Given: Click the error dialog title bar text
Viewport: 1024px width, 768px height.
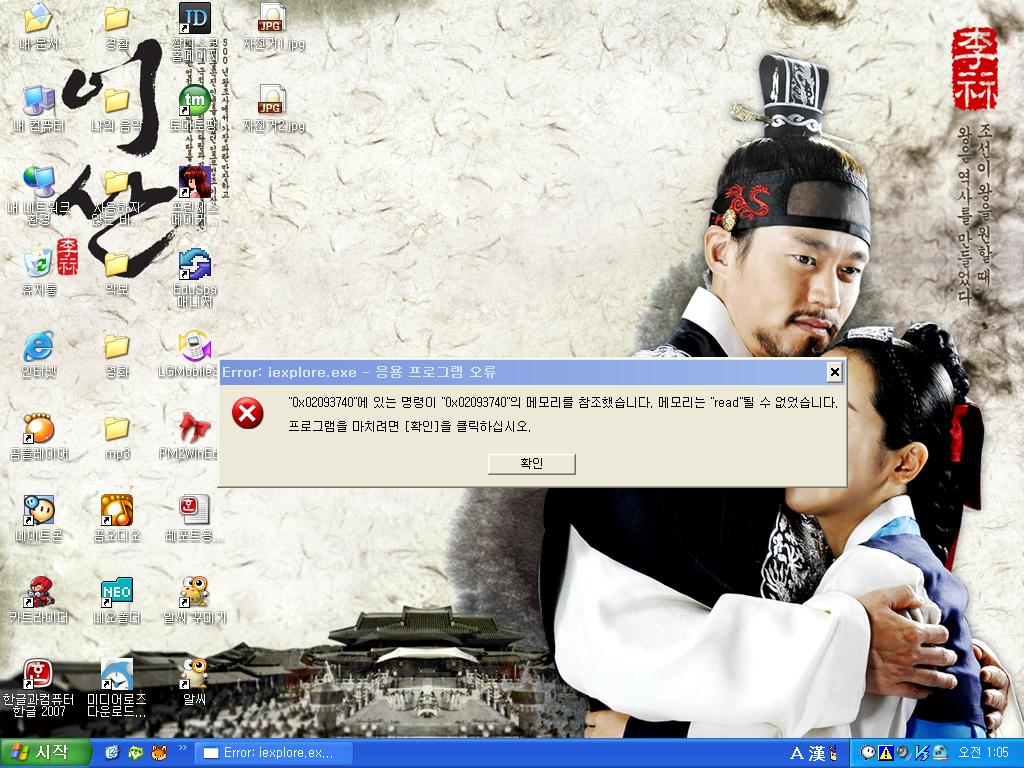Looking at the screenshot, I should [x=359, y=372].
